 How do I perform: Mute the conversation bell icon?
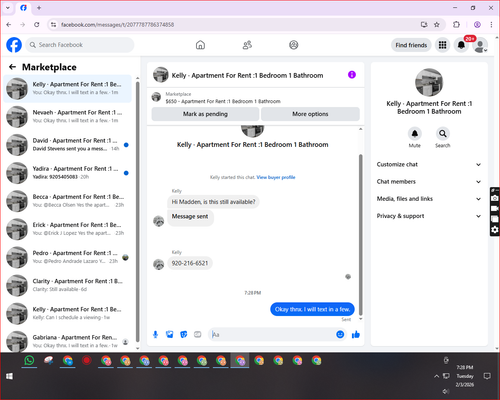pos(415,134)
